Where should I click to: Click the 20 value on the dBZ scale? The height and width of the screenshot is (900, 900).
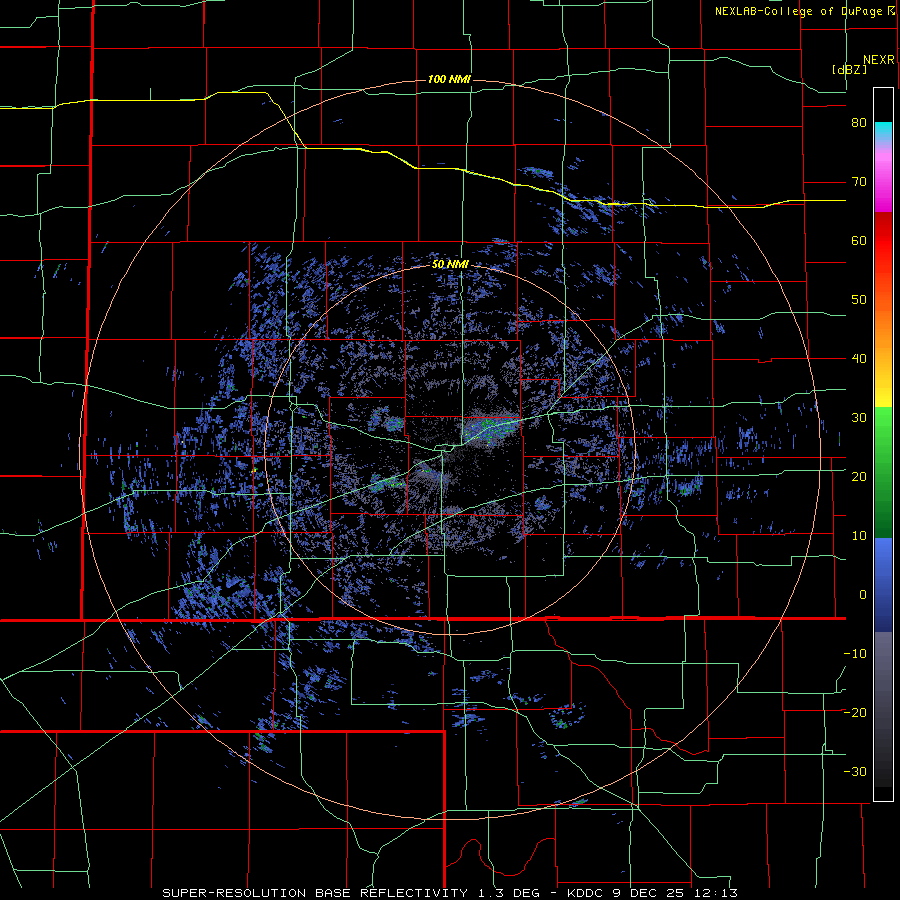click(859, 476)
